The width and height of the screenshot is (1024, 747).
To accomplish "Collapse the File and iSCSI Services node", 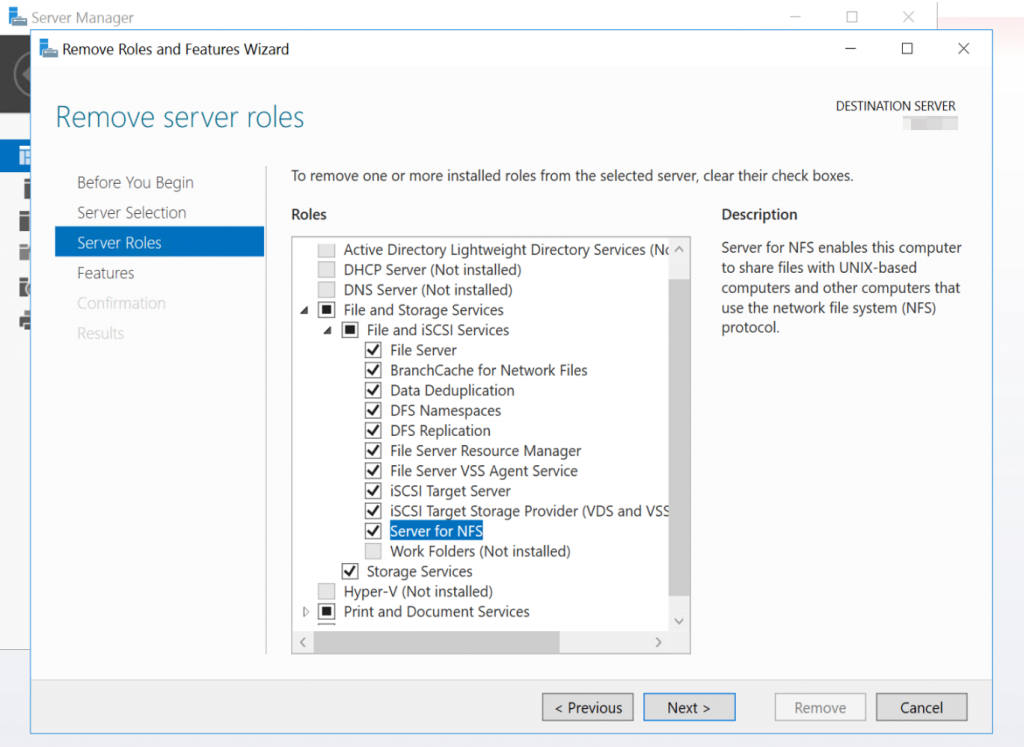I will pos(328,331).
